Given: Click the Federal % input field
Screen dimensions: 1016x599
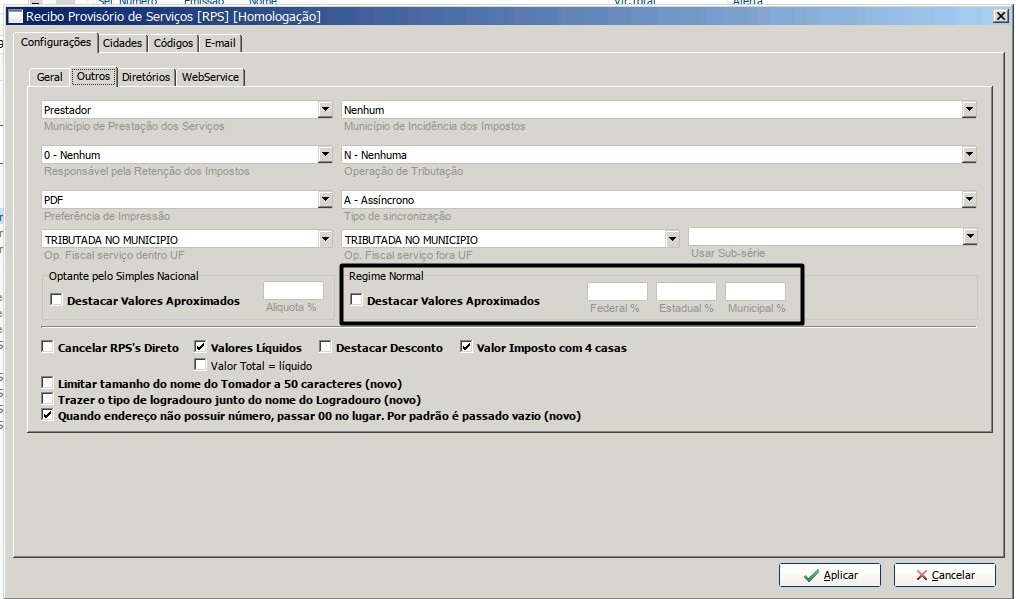Looking at the screenshot, I should point(617,291).
